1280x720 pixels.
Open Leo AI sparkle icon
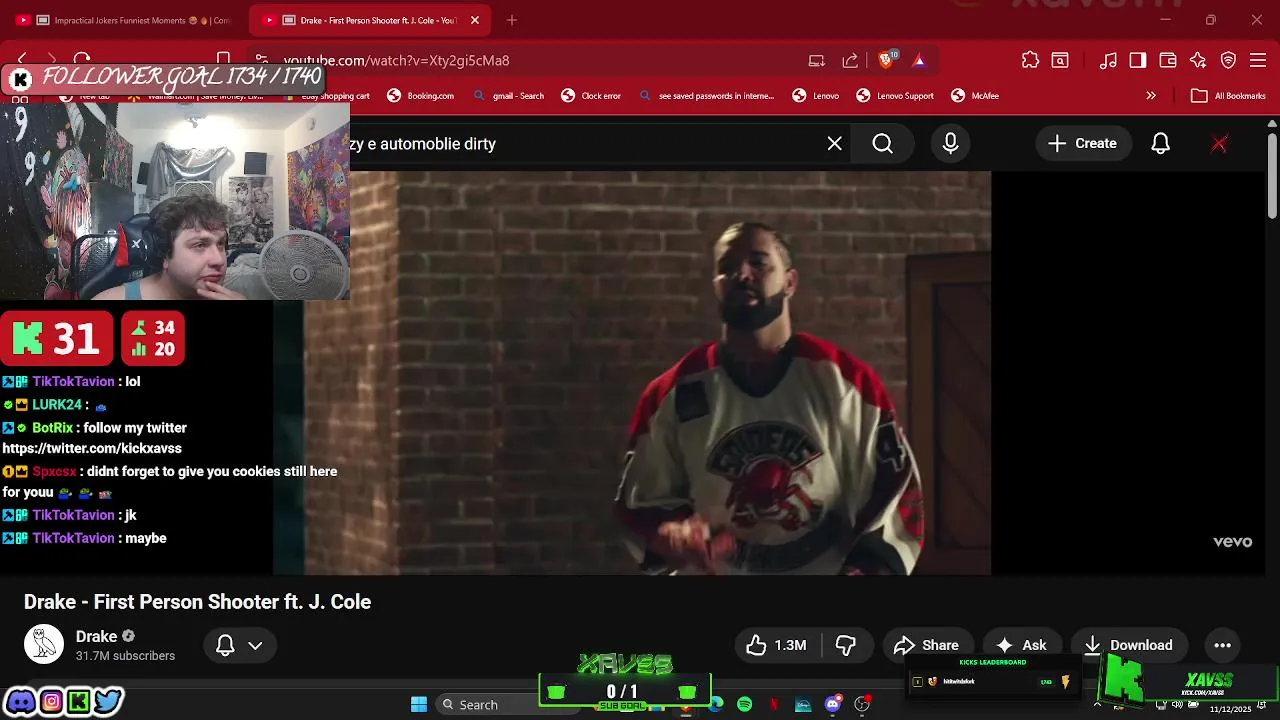tap(1198, 61)
